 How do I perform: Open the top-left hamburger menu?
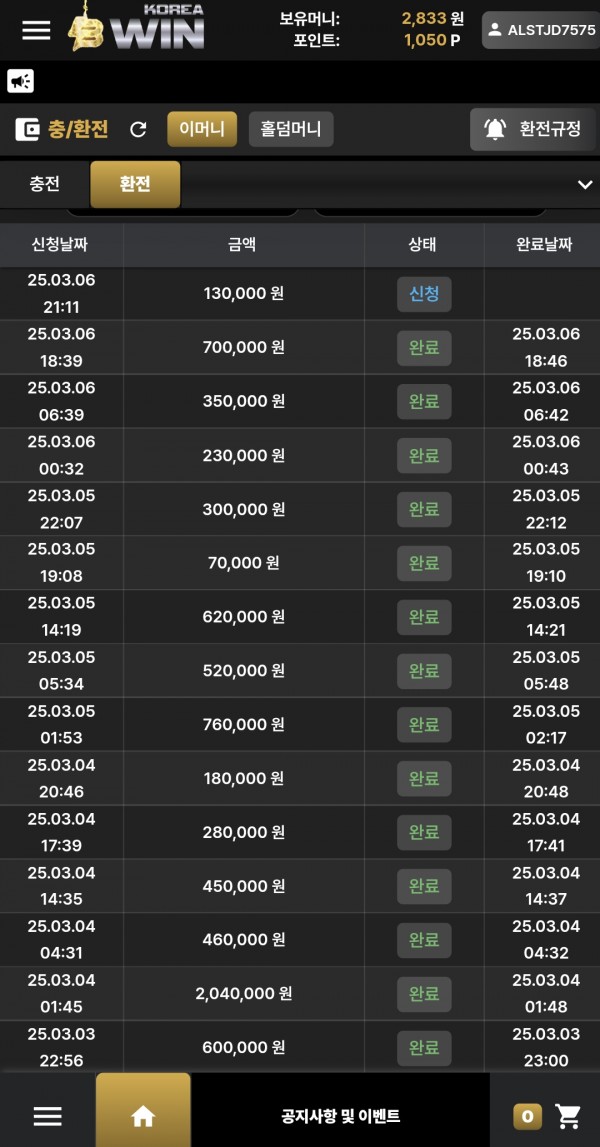tap(36, 30)
